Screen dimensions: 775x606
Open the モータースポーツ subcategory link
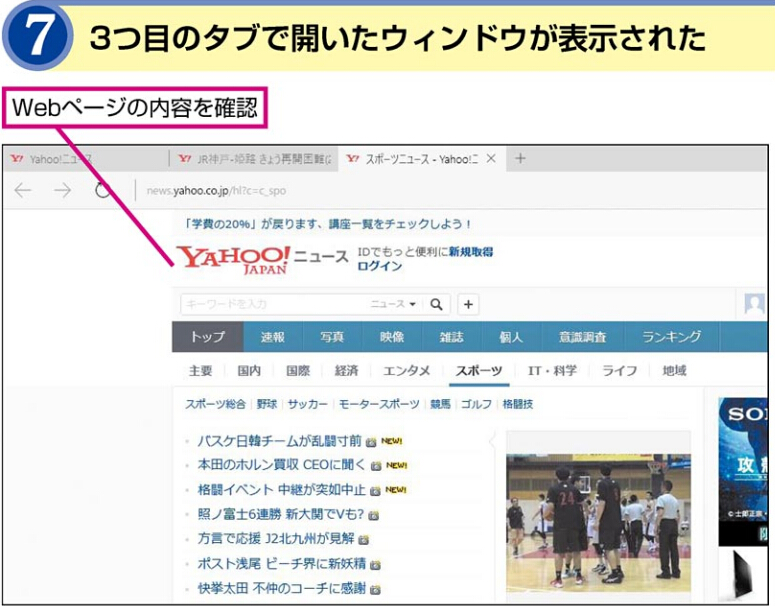(379, 404)
